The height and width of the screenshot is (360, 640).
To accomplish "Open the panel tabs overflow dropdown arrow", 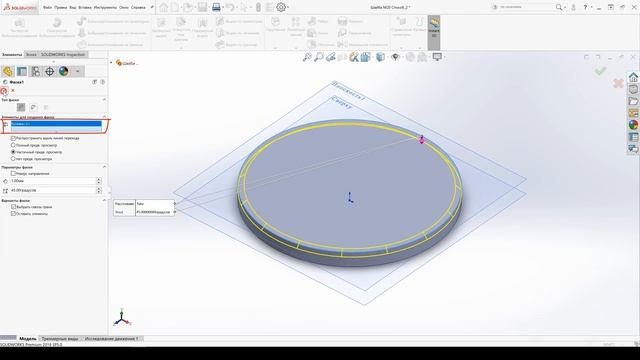I will pyautogui.click(x=78, y=71).
